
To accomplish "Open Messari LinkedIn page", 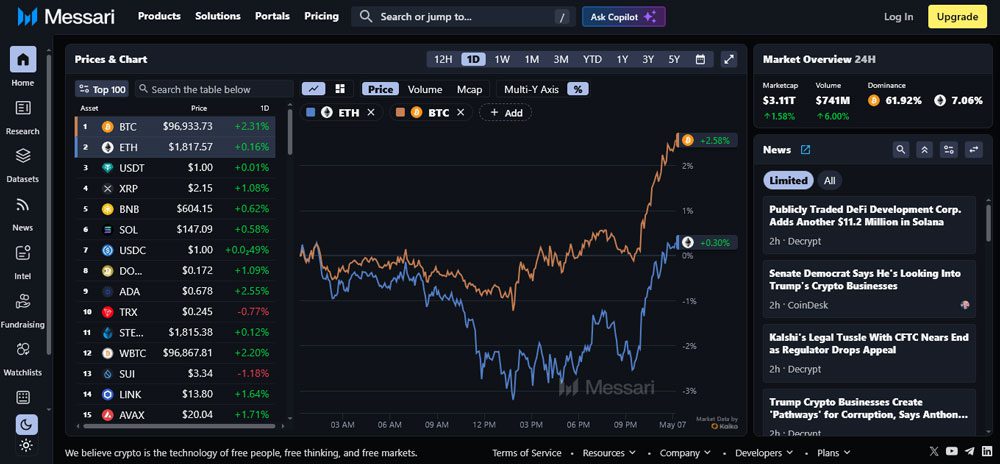I will point(987,451).
